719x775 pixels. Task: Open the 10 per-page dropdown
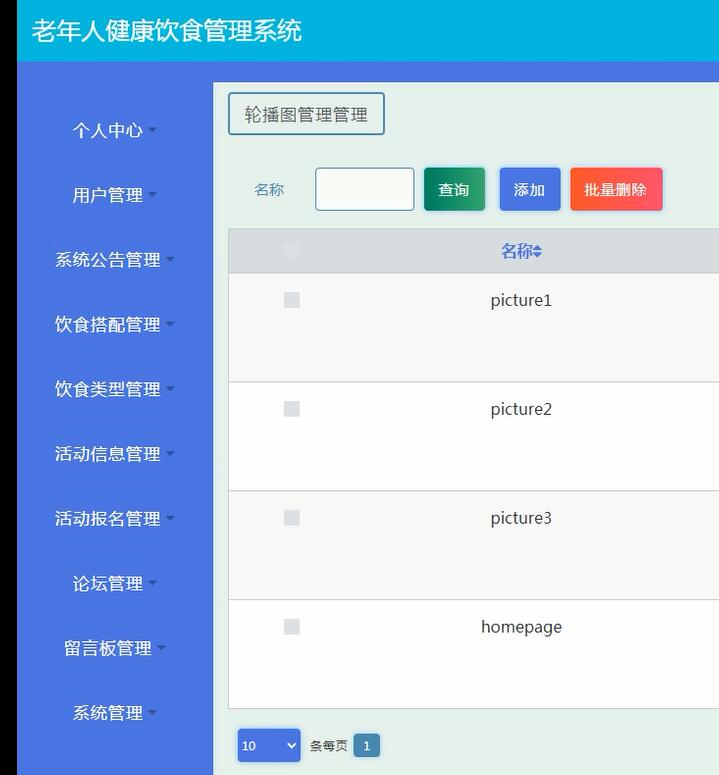coord(269,745)
